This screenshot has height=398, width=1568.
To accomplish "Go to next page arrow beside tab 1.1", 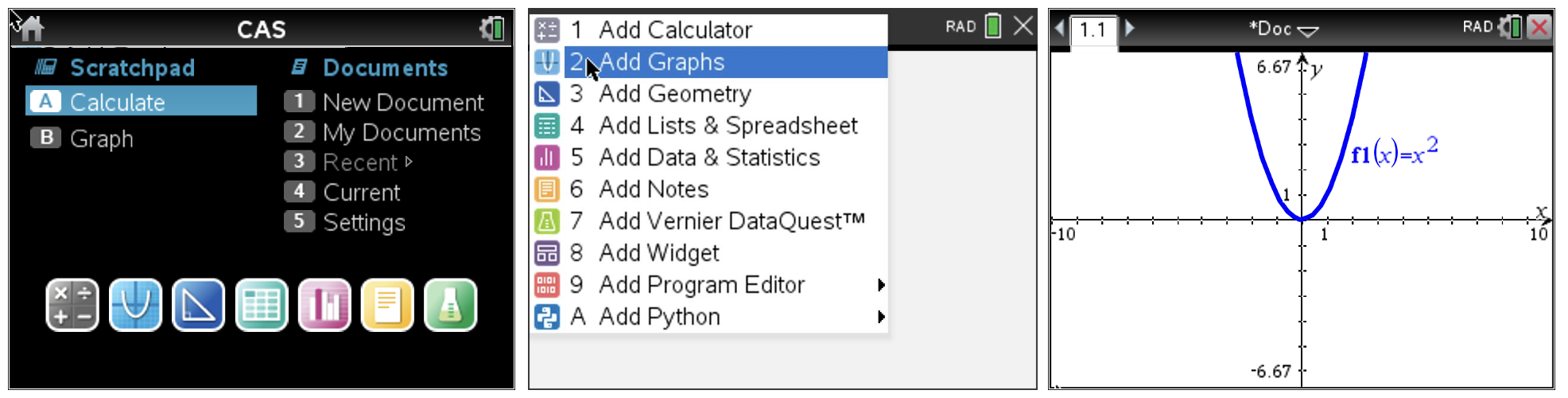I will pos(1130,29).
